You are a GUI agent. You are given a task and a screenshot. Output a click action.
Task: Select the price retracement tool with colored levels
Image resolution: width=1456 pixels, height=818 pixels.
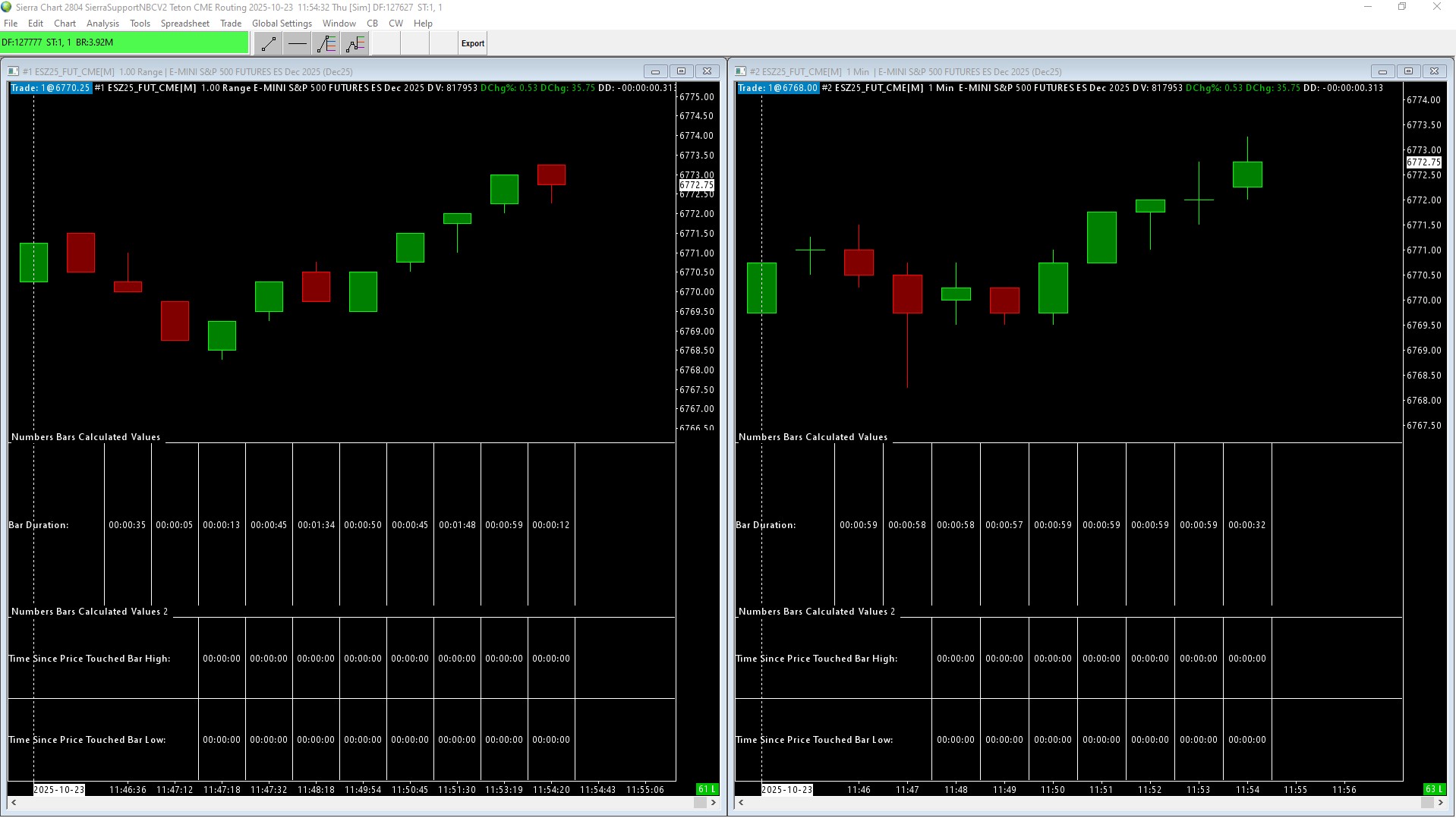(x=326, y=43)
